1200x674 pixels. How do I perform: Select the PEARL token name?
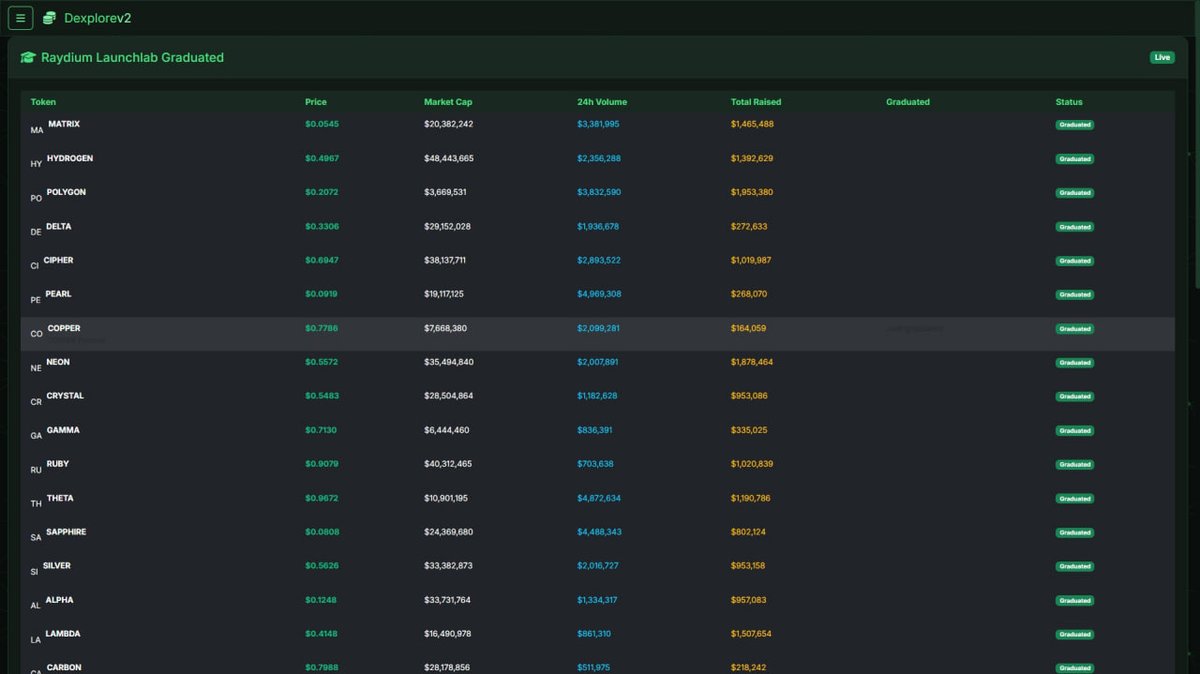[x=59, y=294]
